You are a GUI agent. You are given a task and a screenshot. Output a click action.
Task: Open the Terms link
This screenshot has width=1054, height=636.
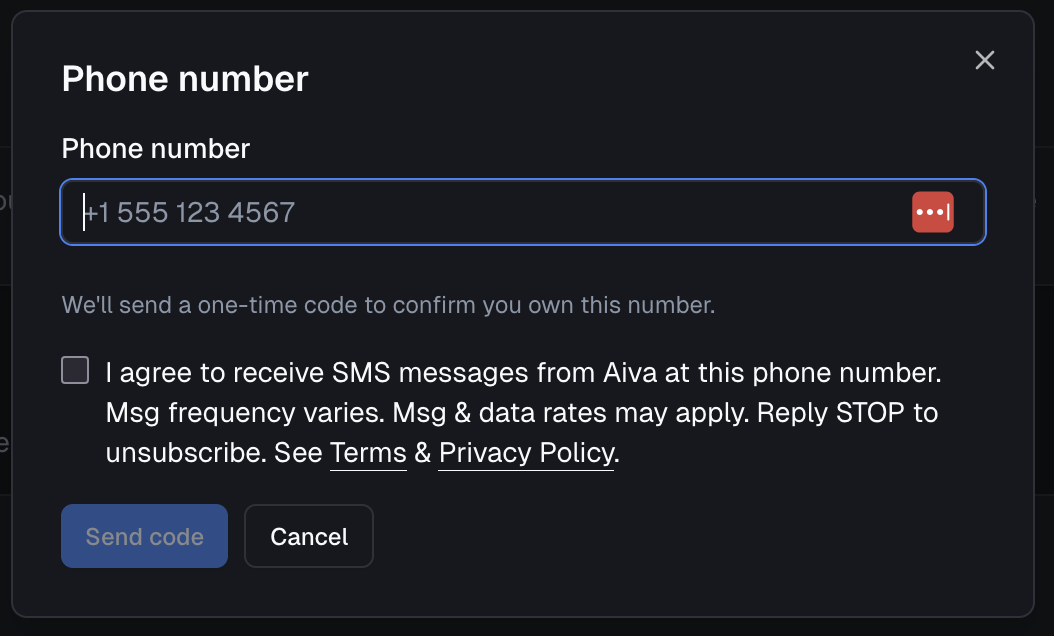[x=368, y=453]
